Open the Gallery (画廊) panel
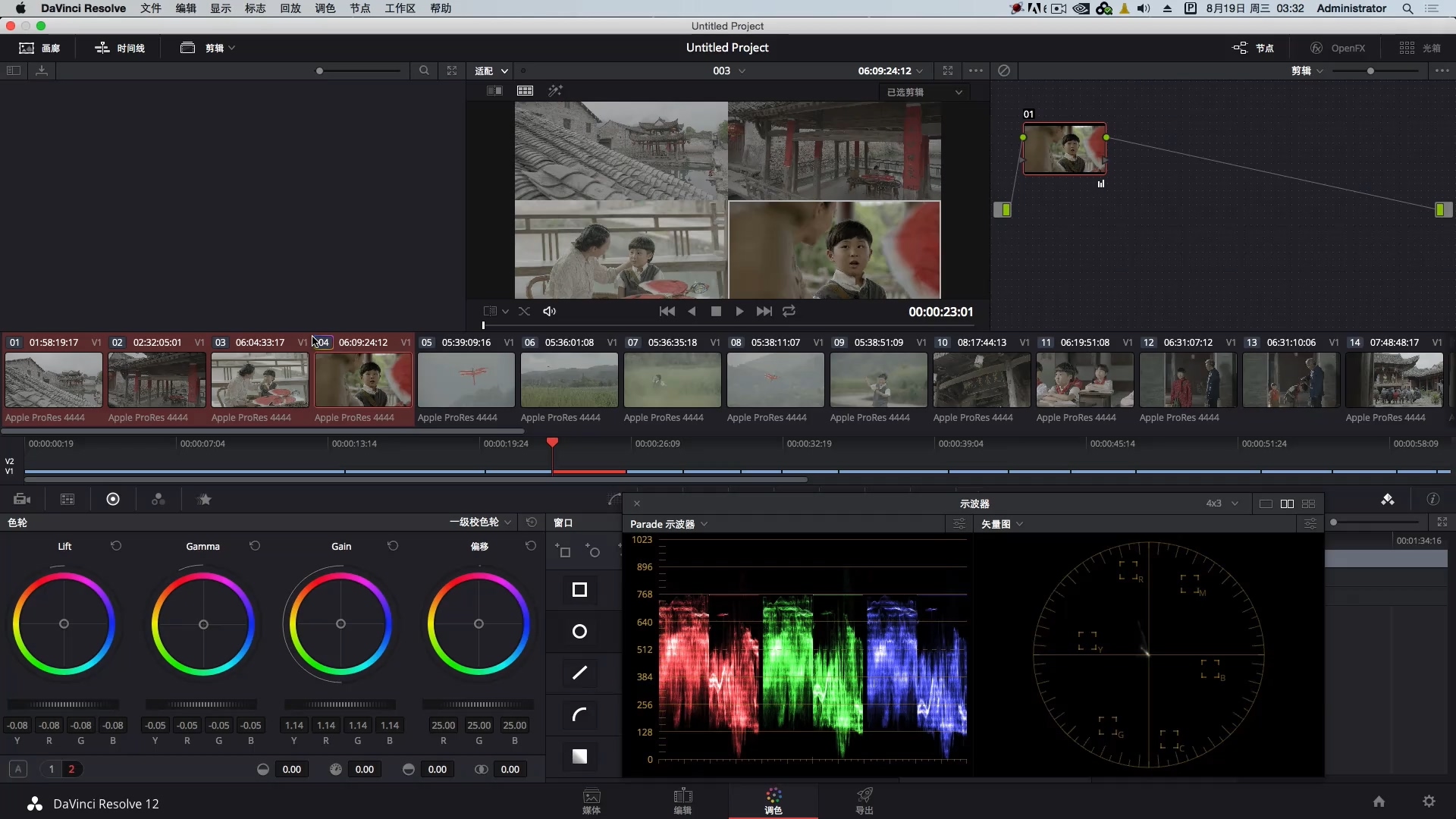Image resolution: width=1456 pixels, height=819 pixels. tap(39, 48)
